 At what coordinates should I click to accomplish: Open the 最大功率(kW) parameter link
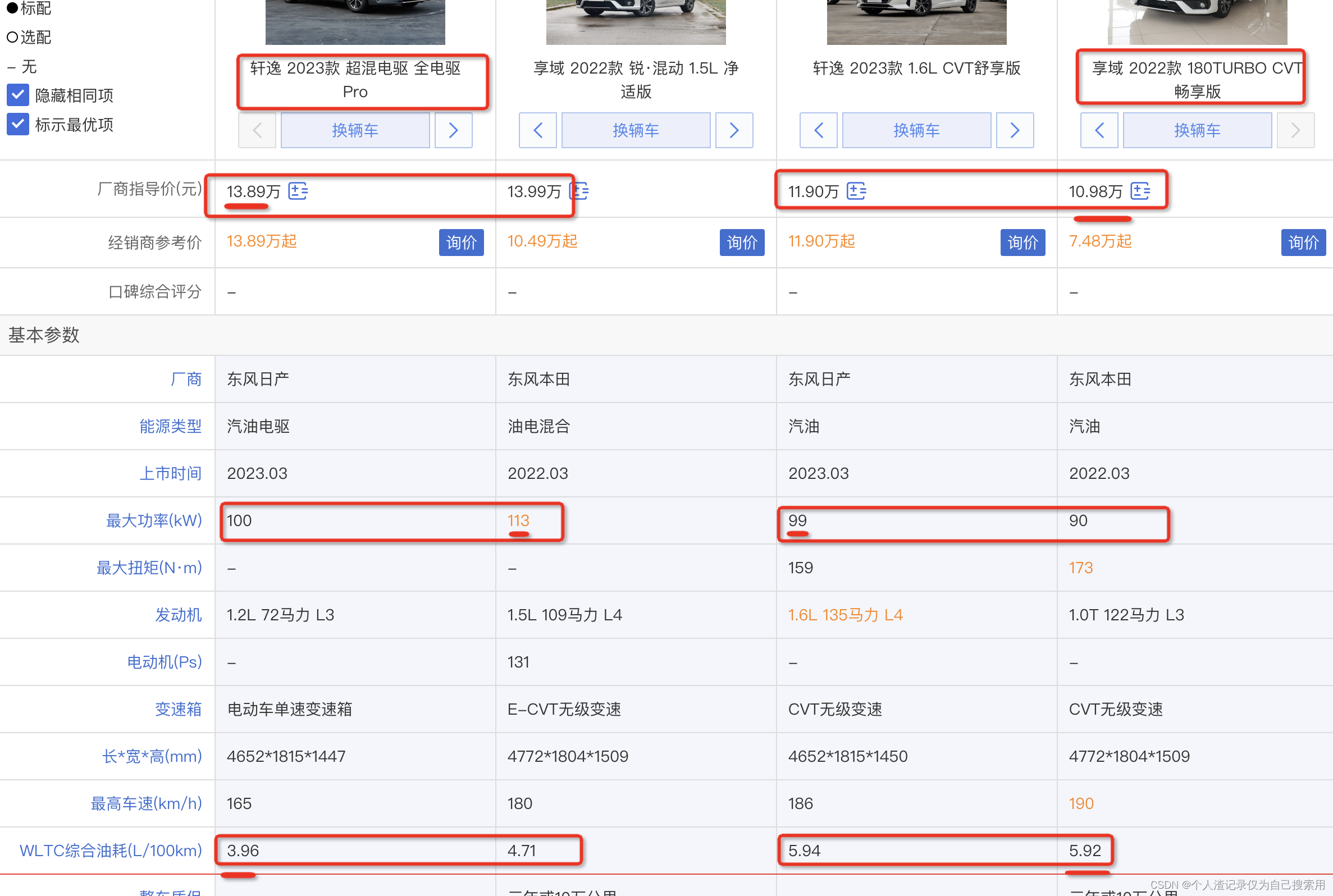pyautogui.click(x=154, y=520)
